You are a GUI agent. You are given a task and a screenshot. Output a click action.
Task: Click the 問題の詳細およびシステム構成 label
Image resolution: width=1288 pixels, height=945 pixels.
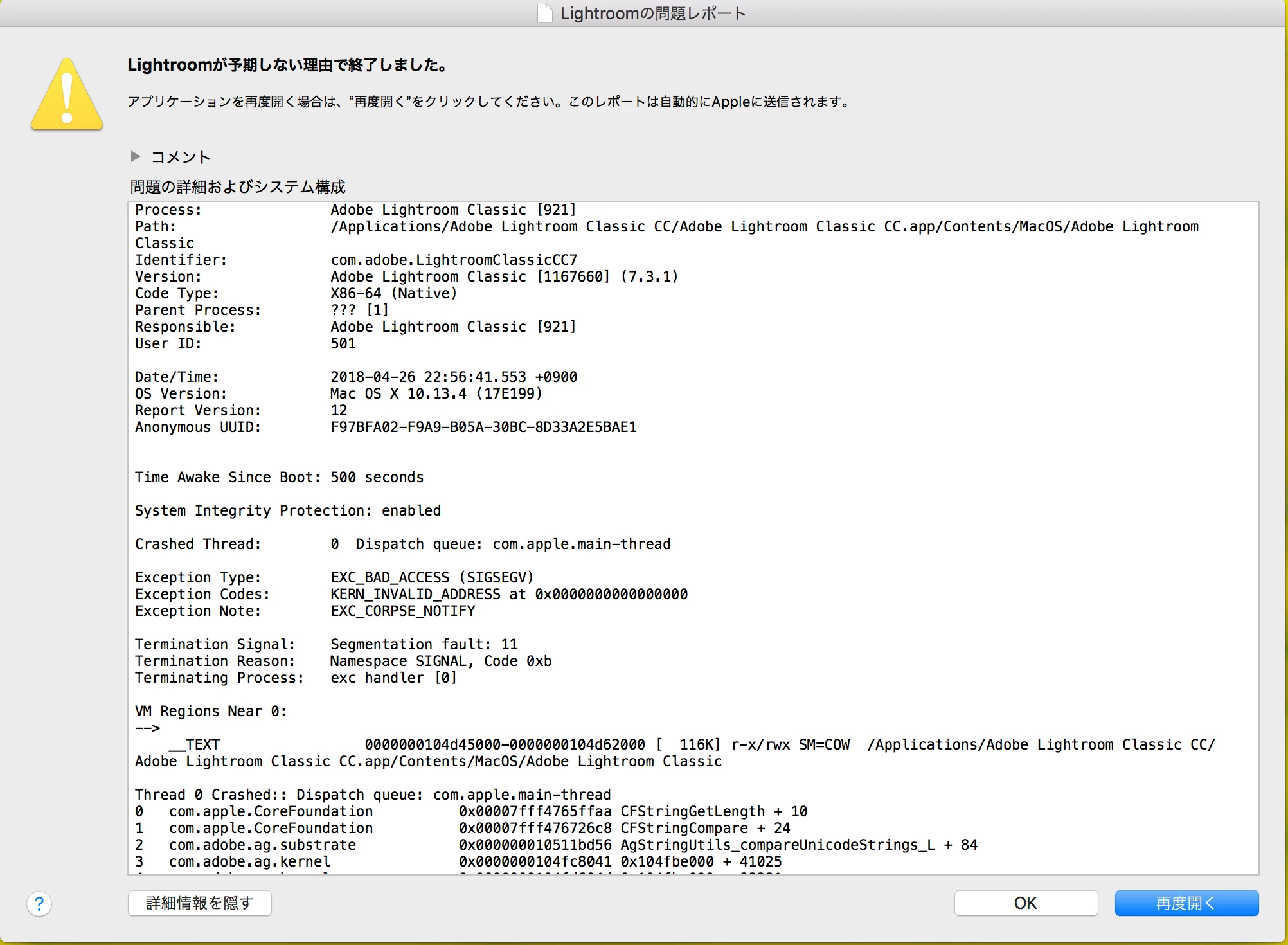[237, 187]
